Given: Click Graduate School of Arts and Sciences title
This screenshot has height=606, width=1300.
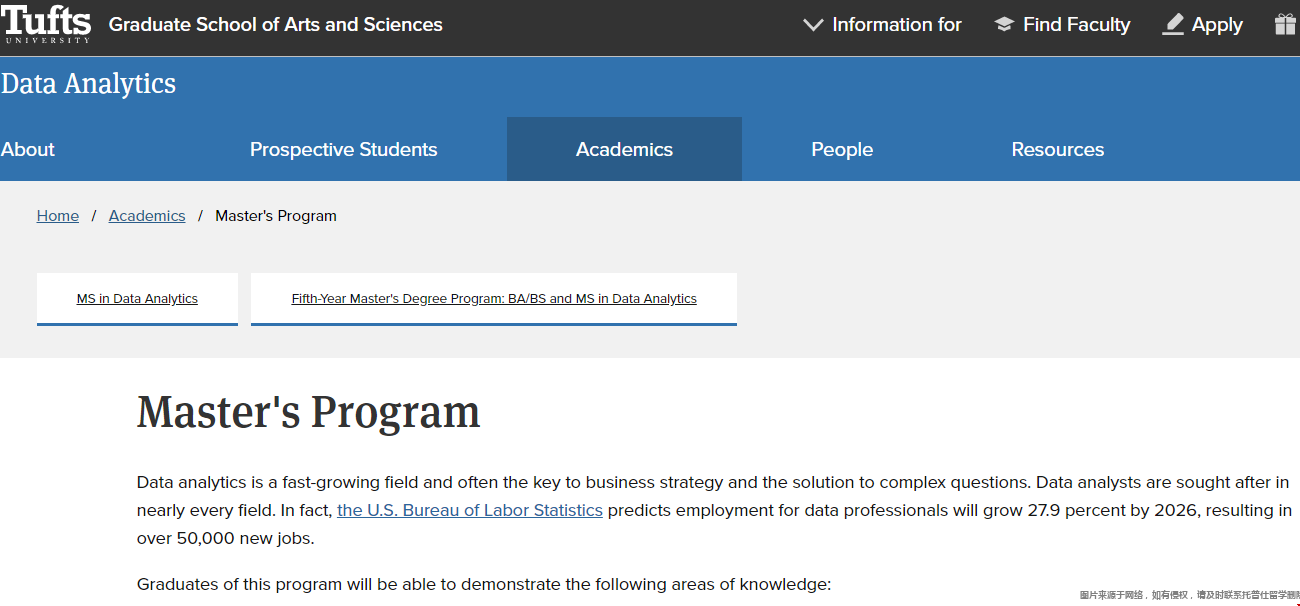Looking at the screenshot, I should click(x=276, y=25).
